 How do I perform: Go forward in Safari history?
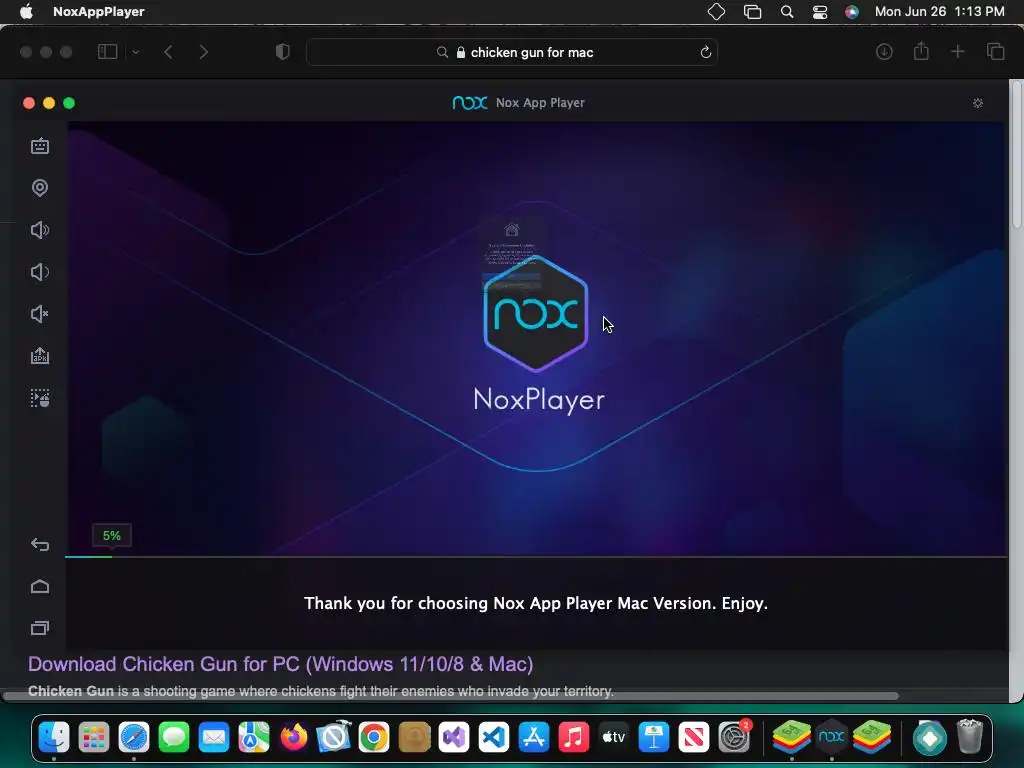(x=204, y=52)
